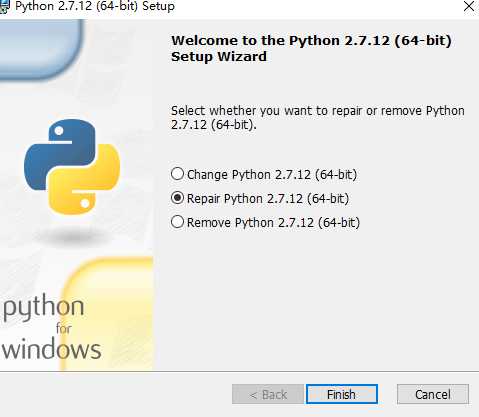Click the blue rounded shape in banner

(40, 48)
